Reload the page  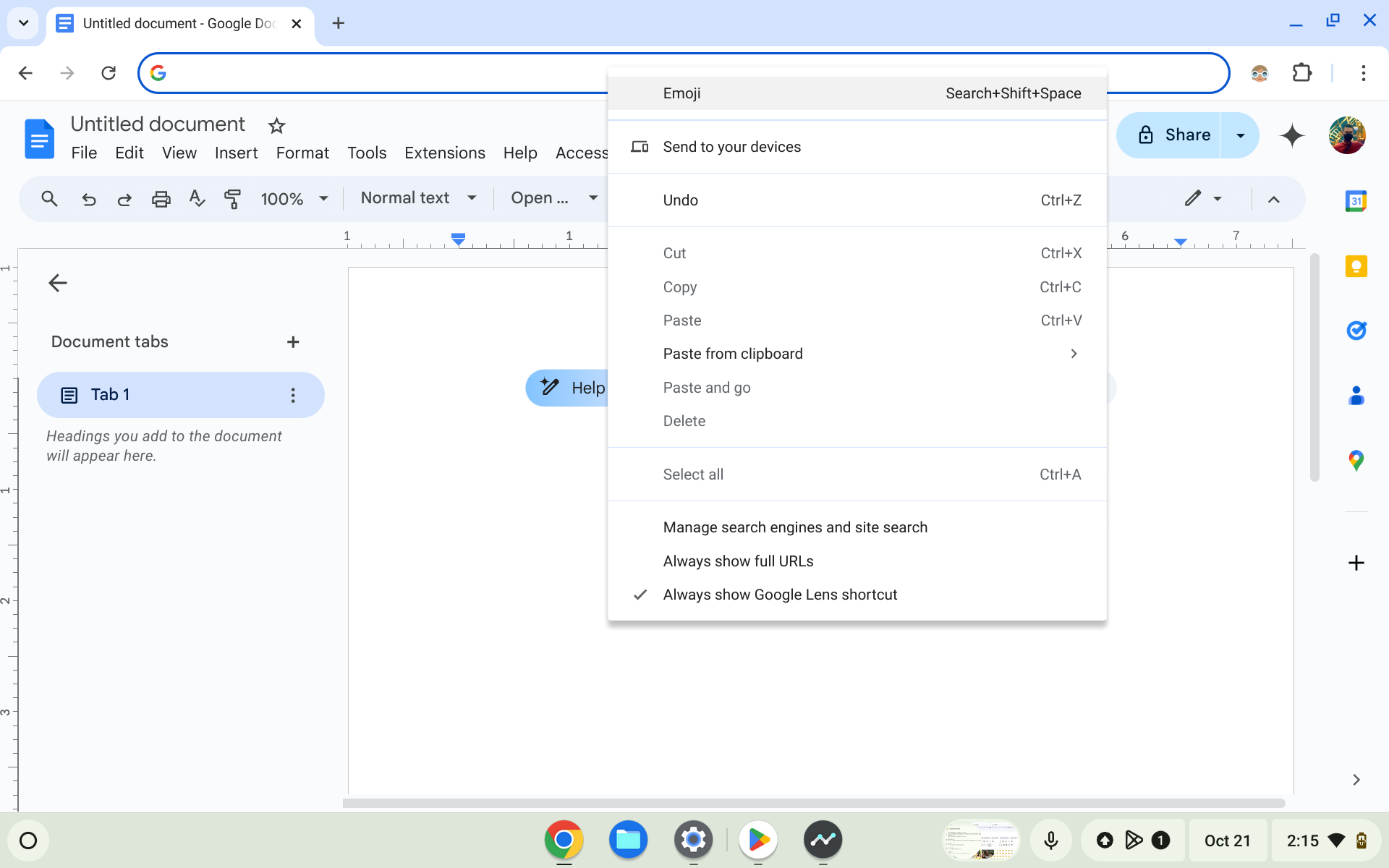[x=109, y=72]
